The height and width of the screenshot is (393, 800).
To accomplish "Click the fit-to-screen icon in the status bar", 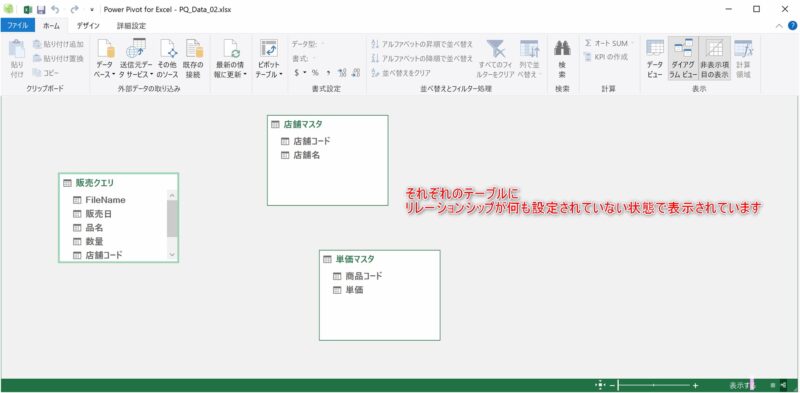I will [600, 385].
